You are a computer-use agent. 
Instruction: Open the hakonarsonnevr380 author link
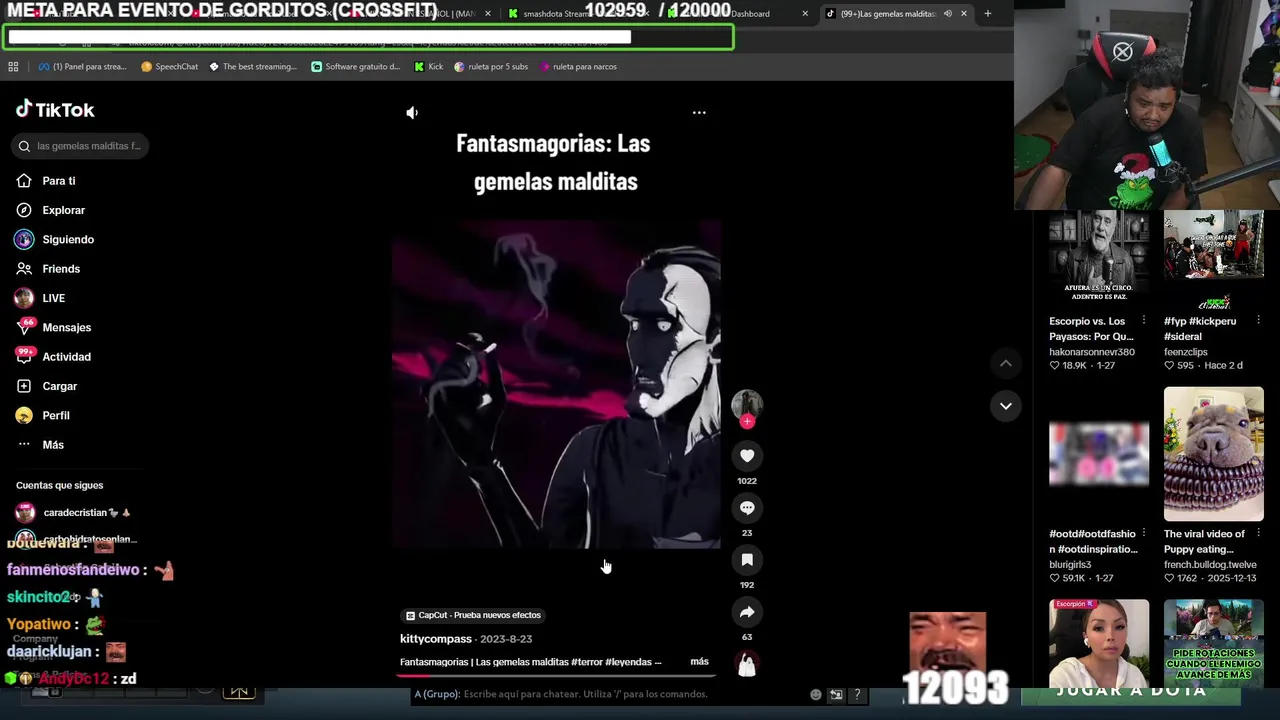point(1092,352)
